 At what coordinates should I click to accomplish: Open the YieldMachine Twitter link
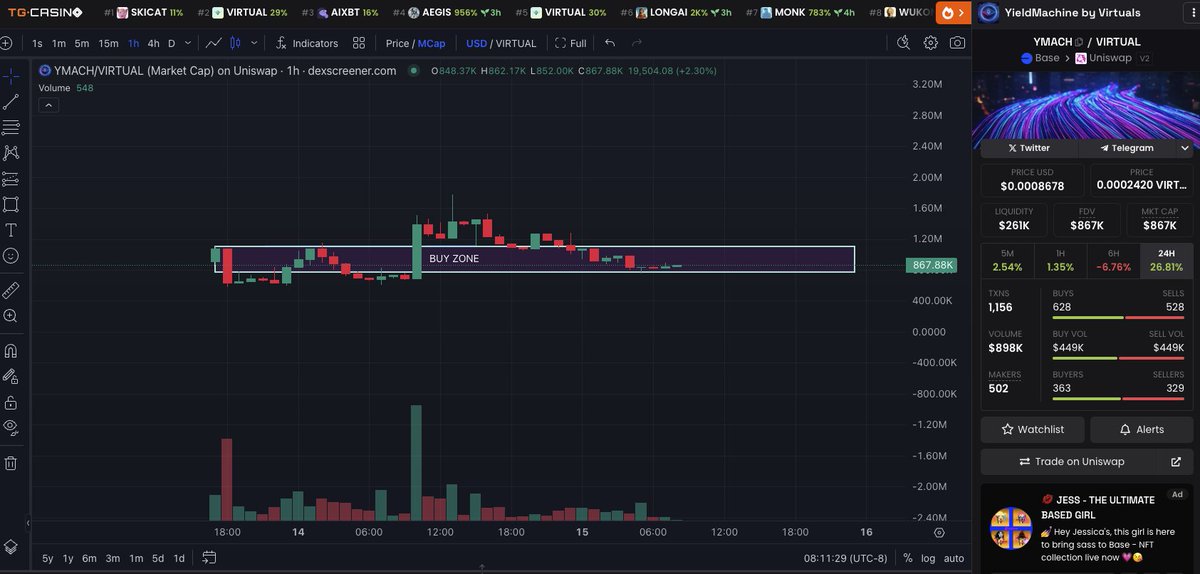pyautogui.click(x=1029, y=148)
